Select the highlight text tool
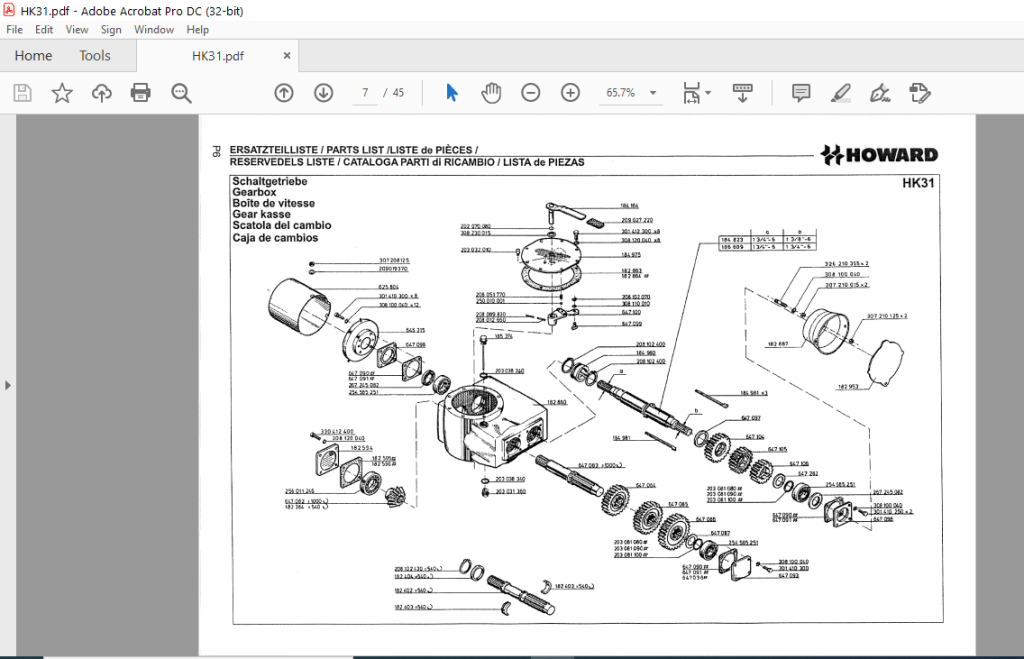Viewport: 1024px width, 659px height. pos(840,93)
